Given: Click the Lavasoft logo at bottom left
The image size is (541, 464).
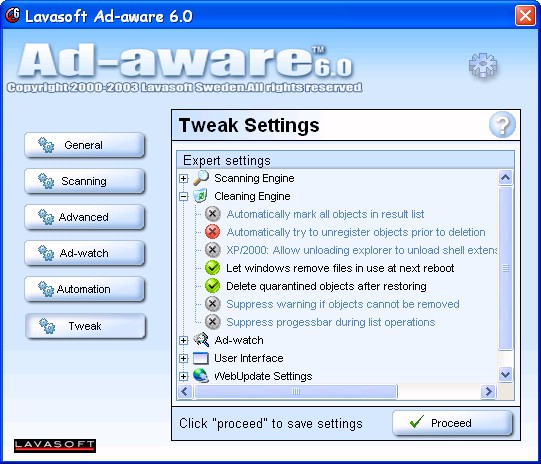Looking at the screenshot, I should (x=55, y=445).
